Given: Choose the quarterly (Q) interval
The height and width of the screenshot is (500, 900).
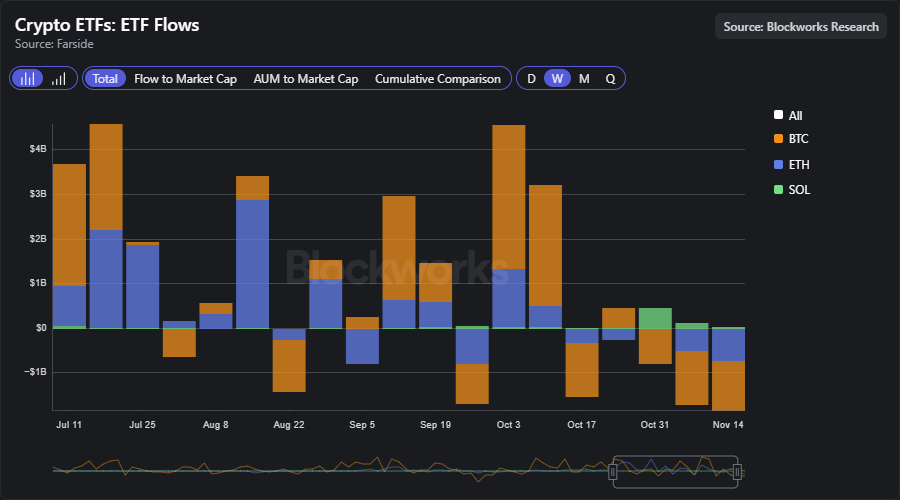Looking at the screenshot, I should 610,78.
